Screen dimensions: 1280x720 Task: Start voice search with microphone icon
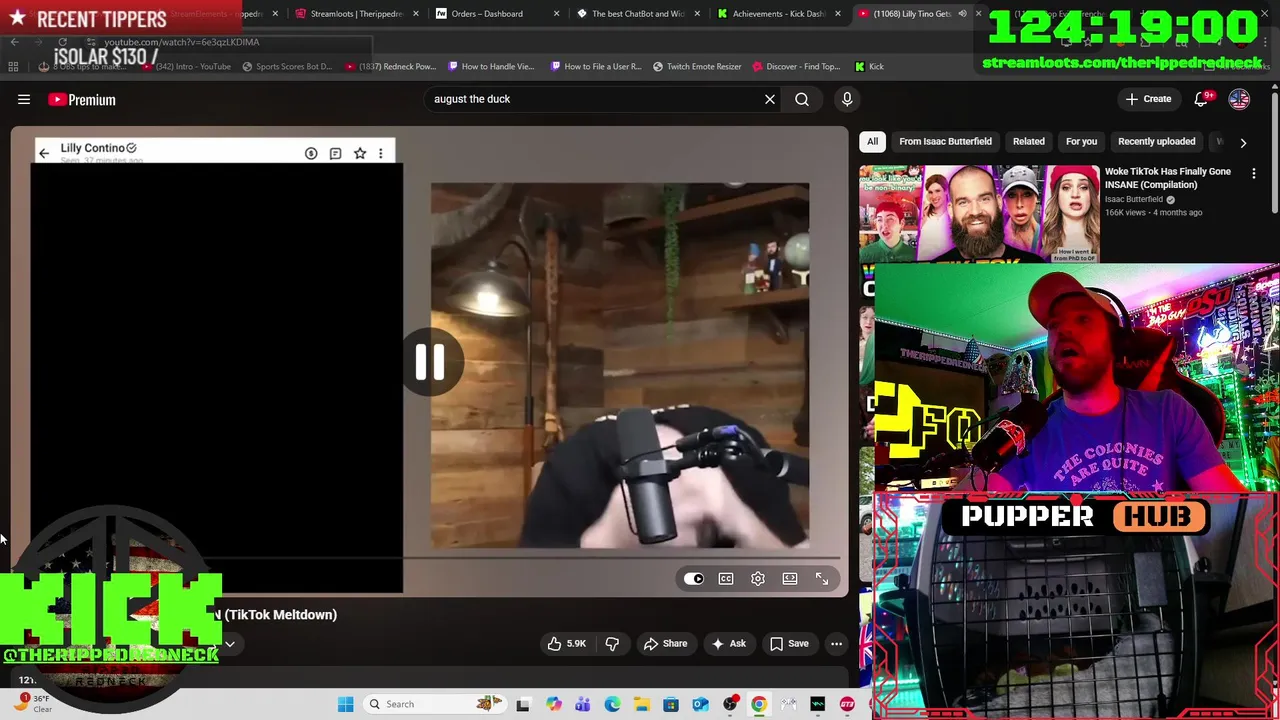[x=847, y=99]
